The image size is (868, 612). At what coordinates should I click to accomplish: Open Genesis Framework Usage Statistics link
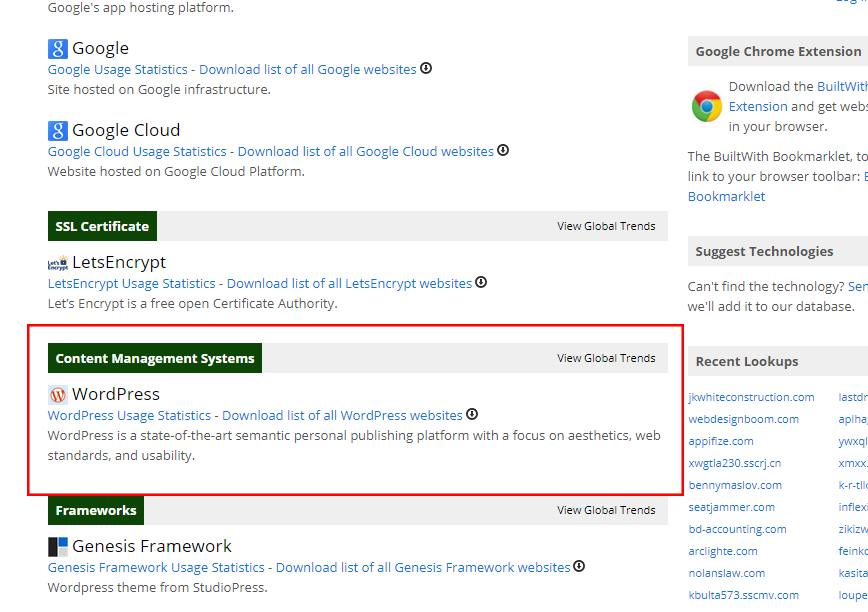(156, 567)
